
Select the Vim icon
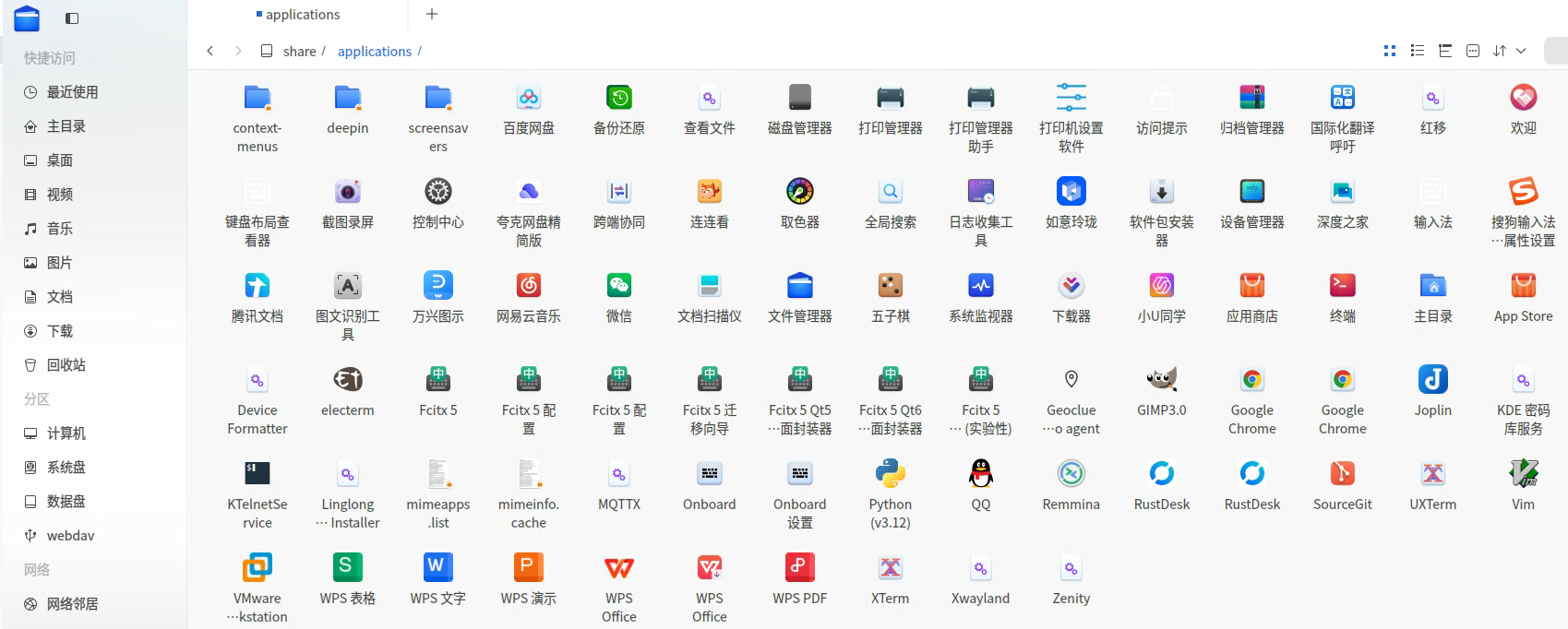click(x=1524, y=474)
